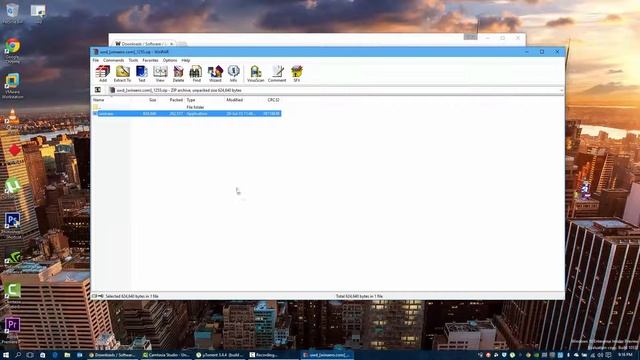Select the parent folder row

point(187,107)
